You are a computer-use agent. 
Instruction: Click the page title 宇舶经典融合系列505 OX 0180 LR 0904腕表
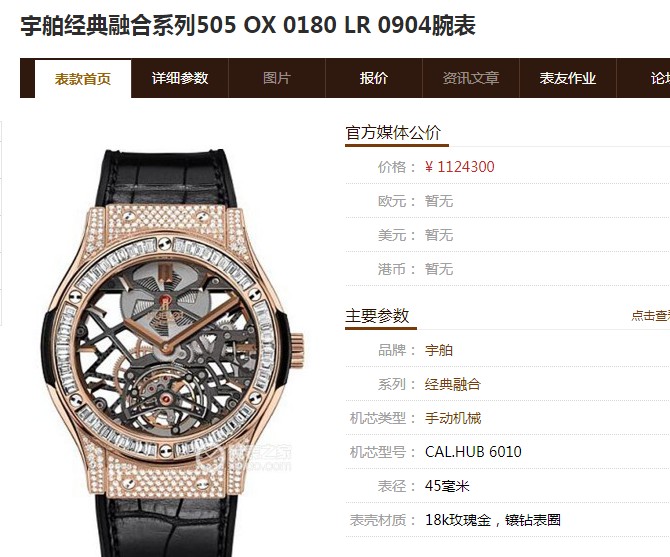[x=248, y=25]
